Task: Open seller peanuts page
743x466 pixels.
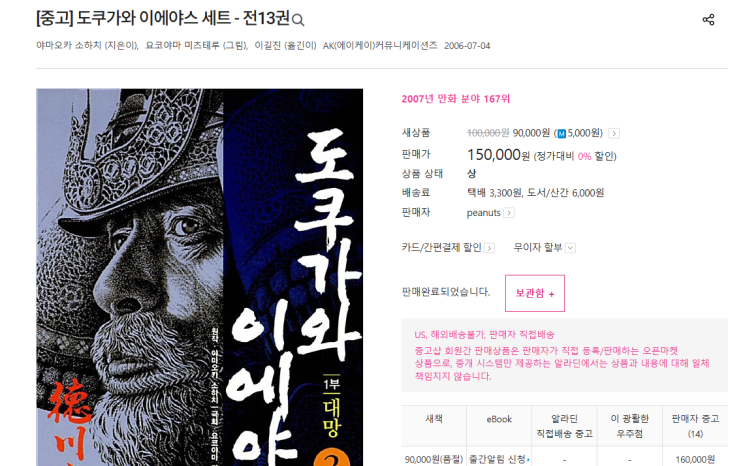Action: click(x=483, y=213)
